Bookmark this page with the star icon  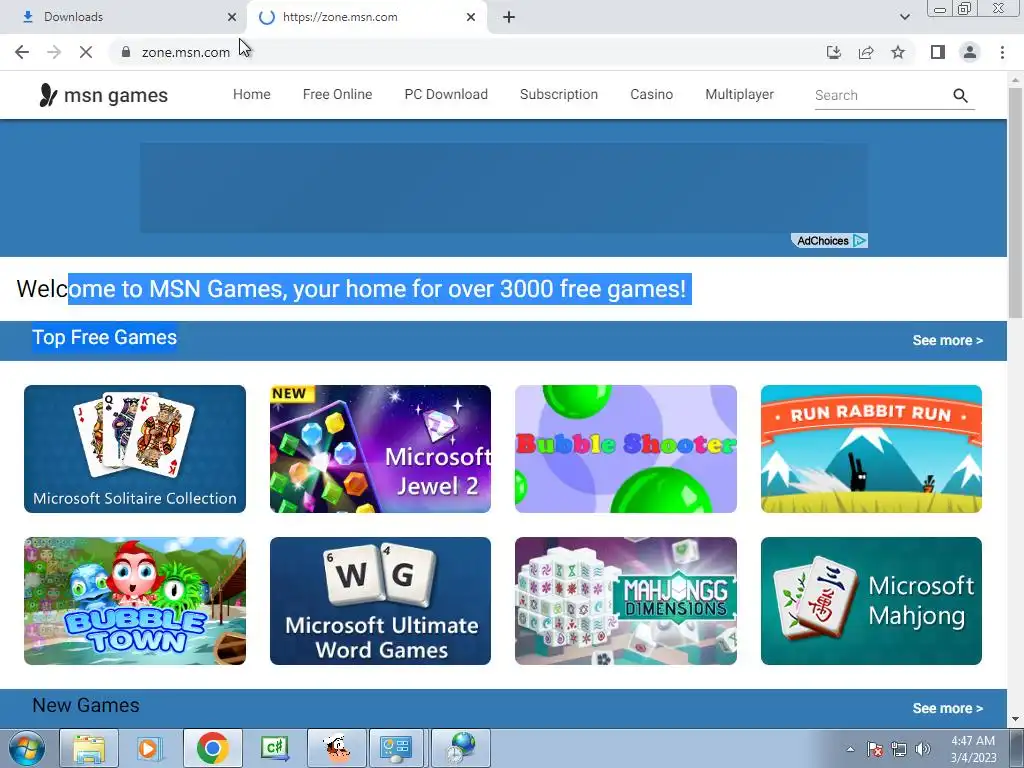pyautogui.click(x=898, y=52)
